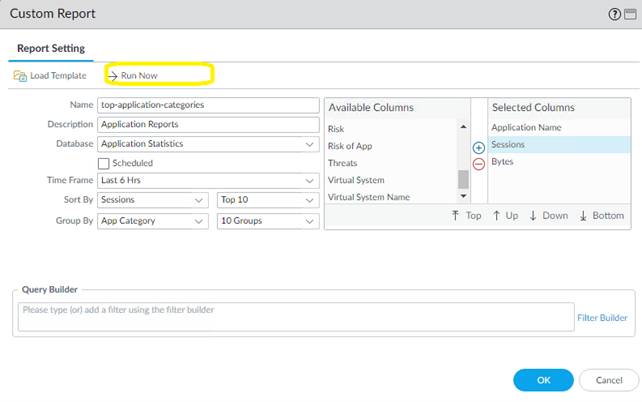The width and height of the screenshot is (642, 402).
Task: Click the Run Now arrow icon
Action: (x=112, y=76)
